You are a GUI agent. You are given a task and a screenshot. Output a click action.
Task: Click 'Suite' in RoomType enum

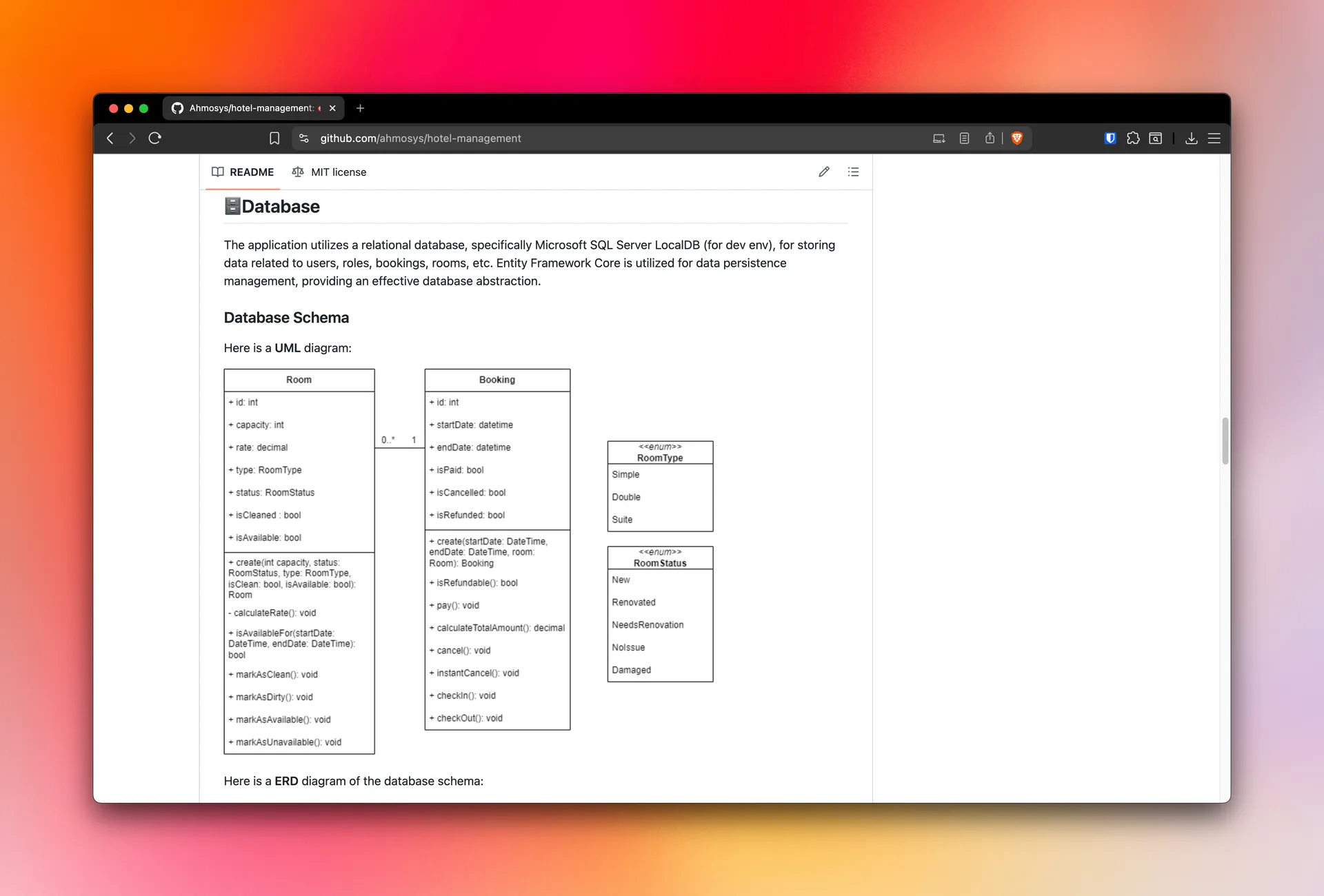622,520
